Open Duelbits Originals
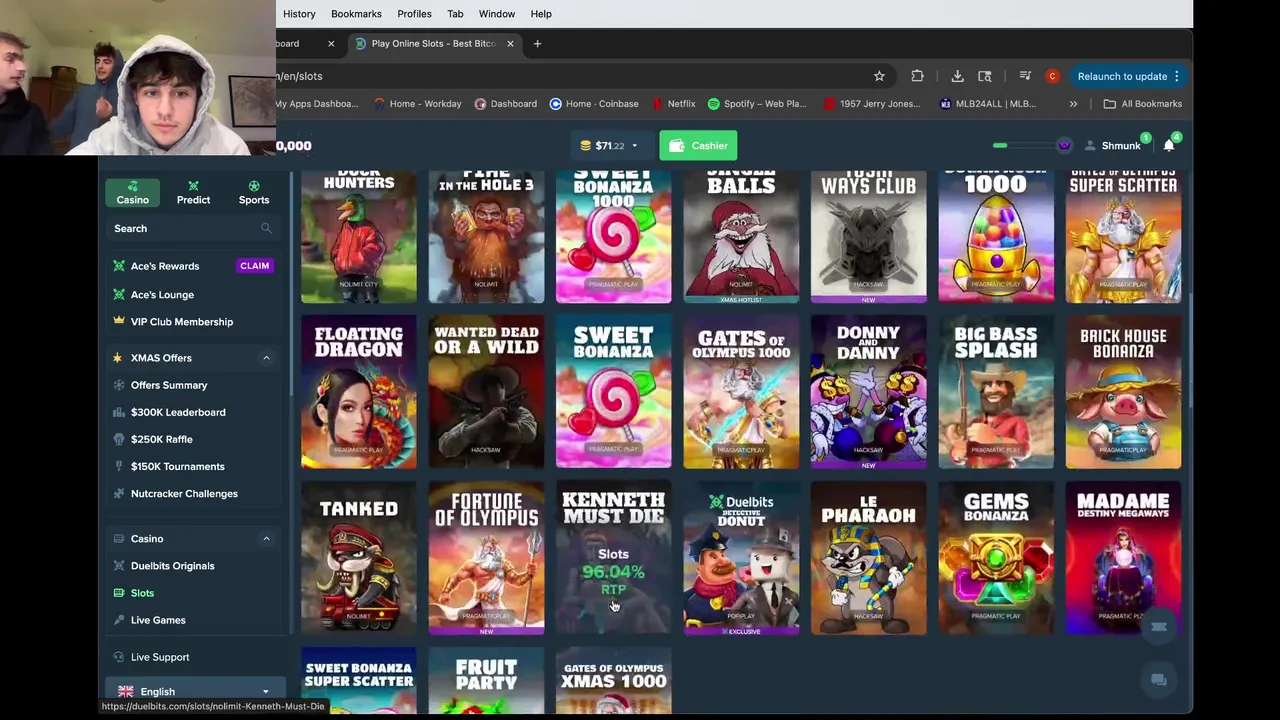Screen dimensions: 1280x720 coord(172,566)
